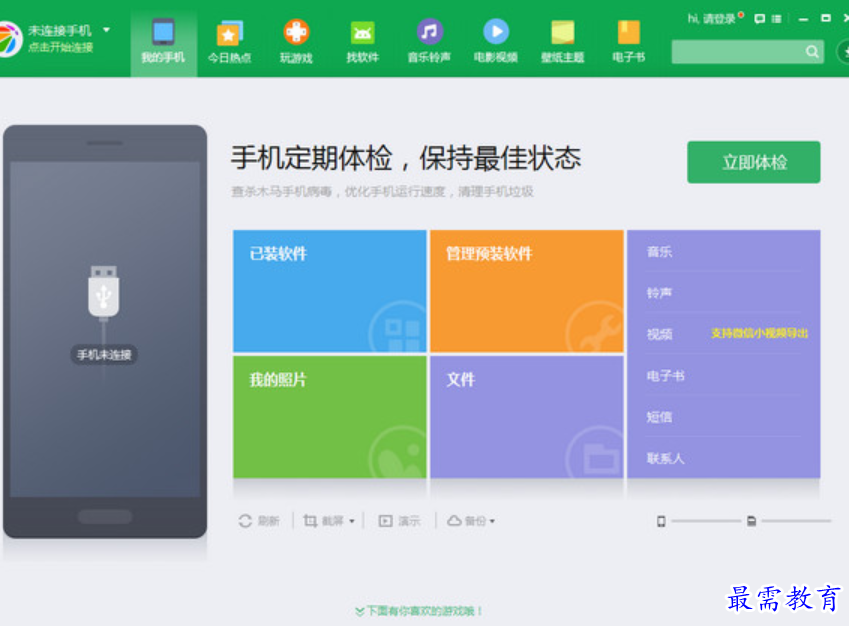Open the 文件 tile
The width and height of the screenshot is (849, 630).
point(527,417)
